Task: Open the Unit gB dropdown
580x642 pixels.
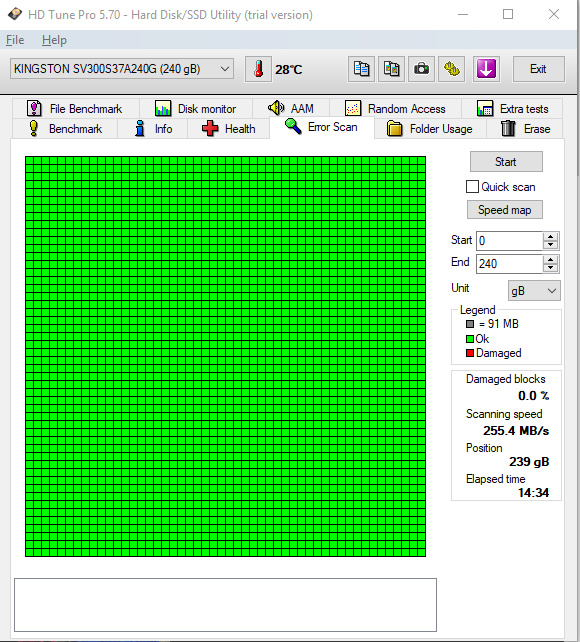Action: pyautogui.click(x=534, y=291)
